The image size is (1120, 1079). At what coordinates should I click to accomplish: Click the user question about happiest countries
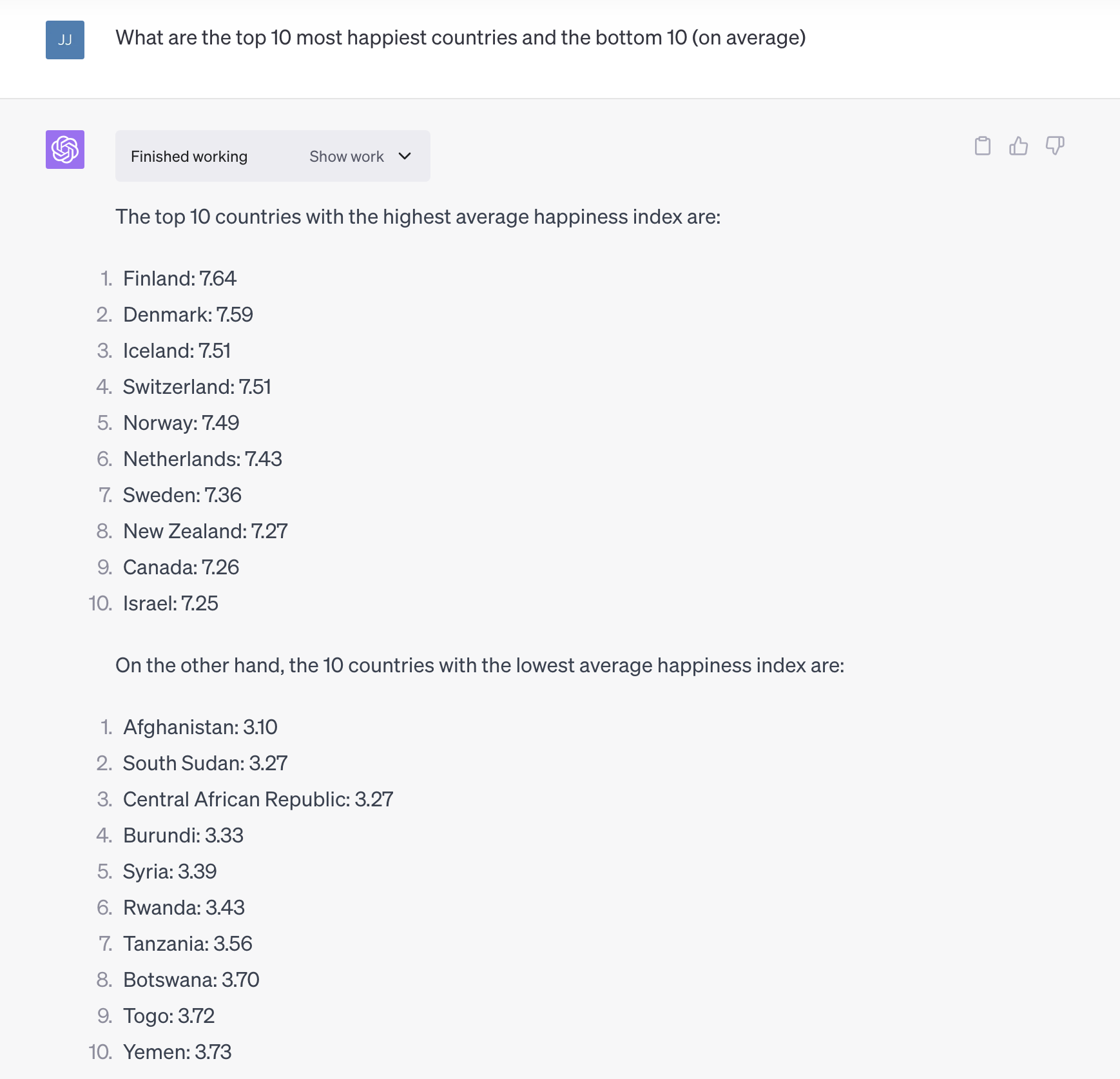461,38
